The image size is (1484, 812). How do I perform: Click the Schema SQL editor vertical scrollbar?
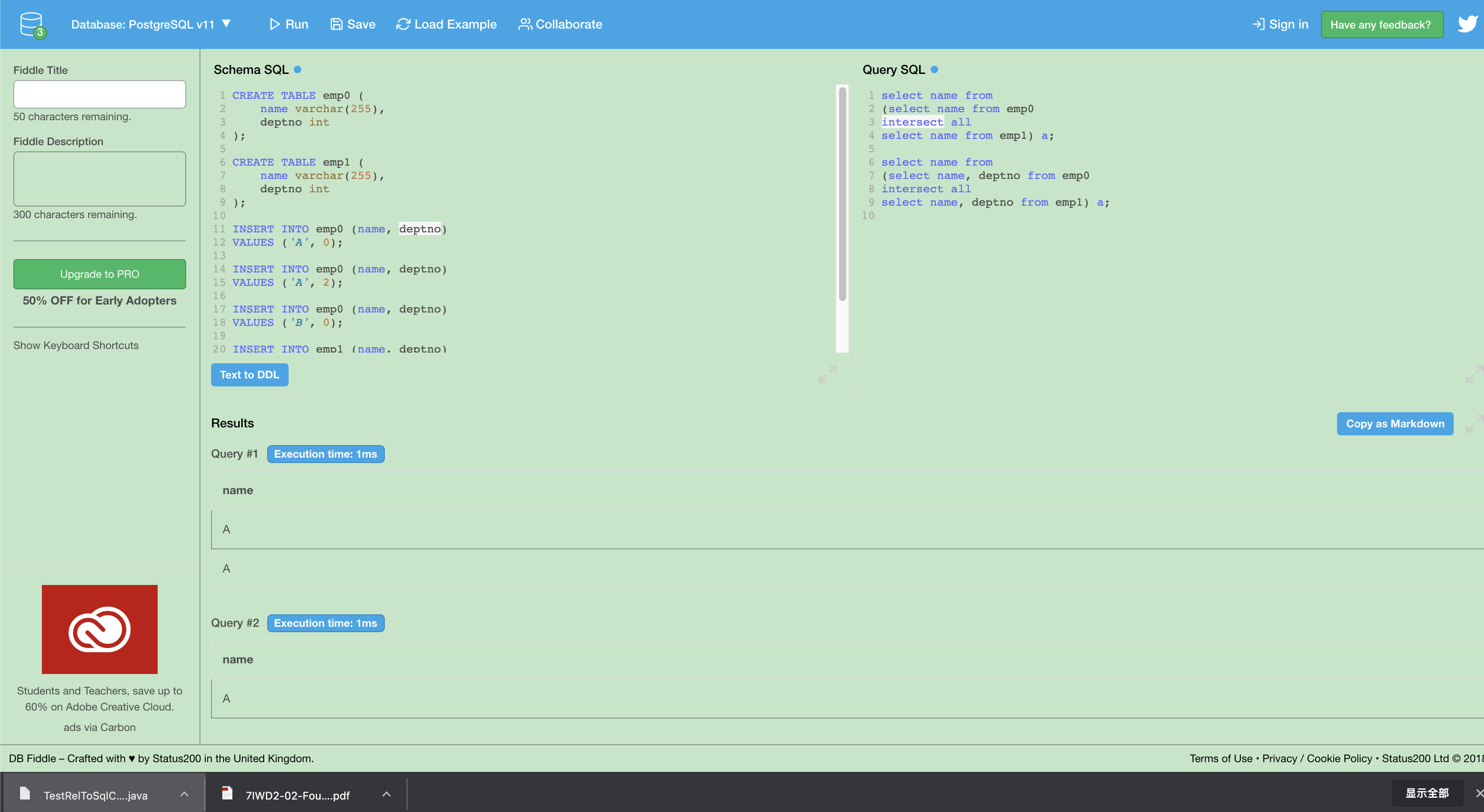842,193
